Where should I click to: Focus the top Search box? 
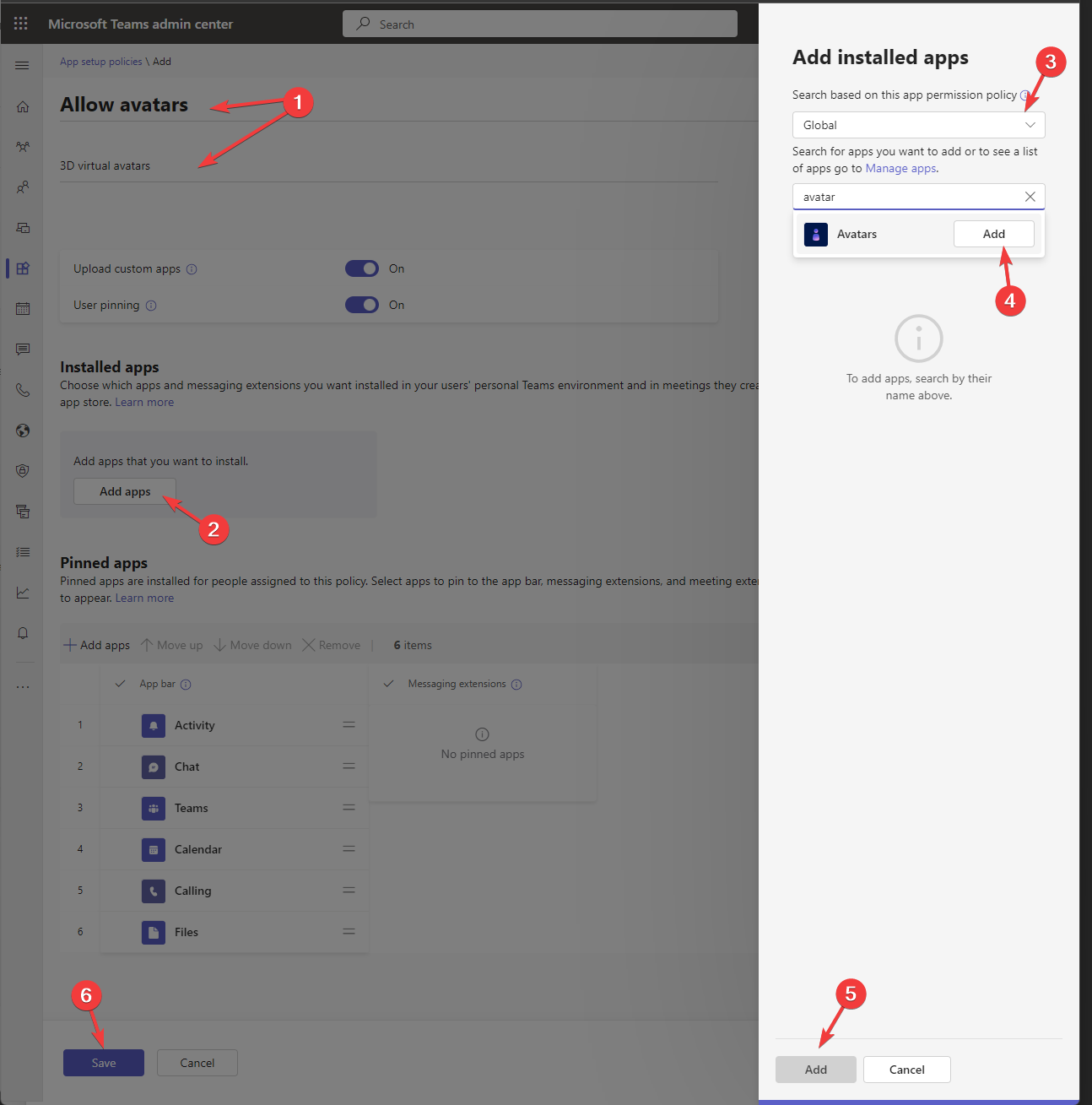(540, 24)
